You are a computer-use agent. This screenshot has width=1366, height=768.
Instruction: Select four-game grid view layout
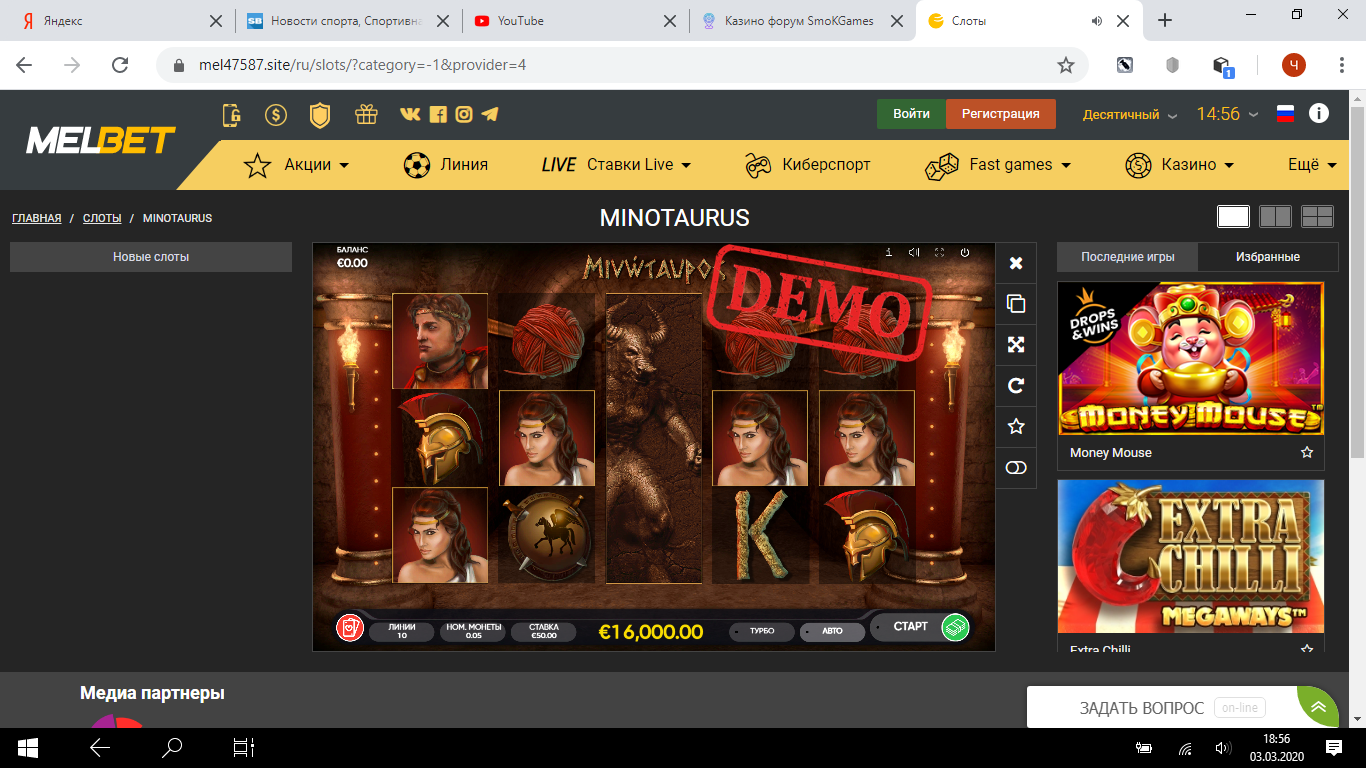pos(1317,217)
